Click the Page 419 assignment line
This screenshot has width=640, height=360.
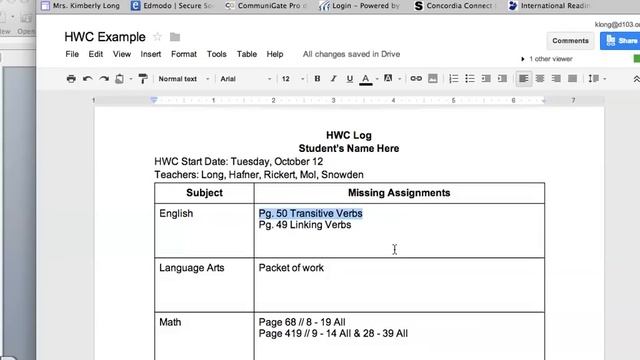pos(333,333)
